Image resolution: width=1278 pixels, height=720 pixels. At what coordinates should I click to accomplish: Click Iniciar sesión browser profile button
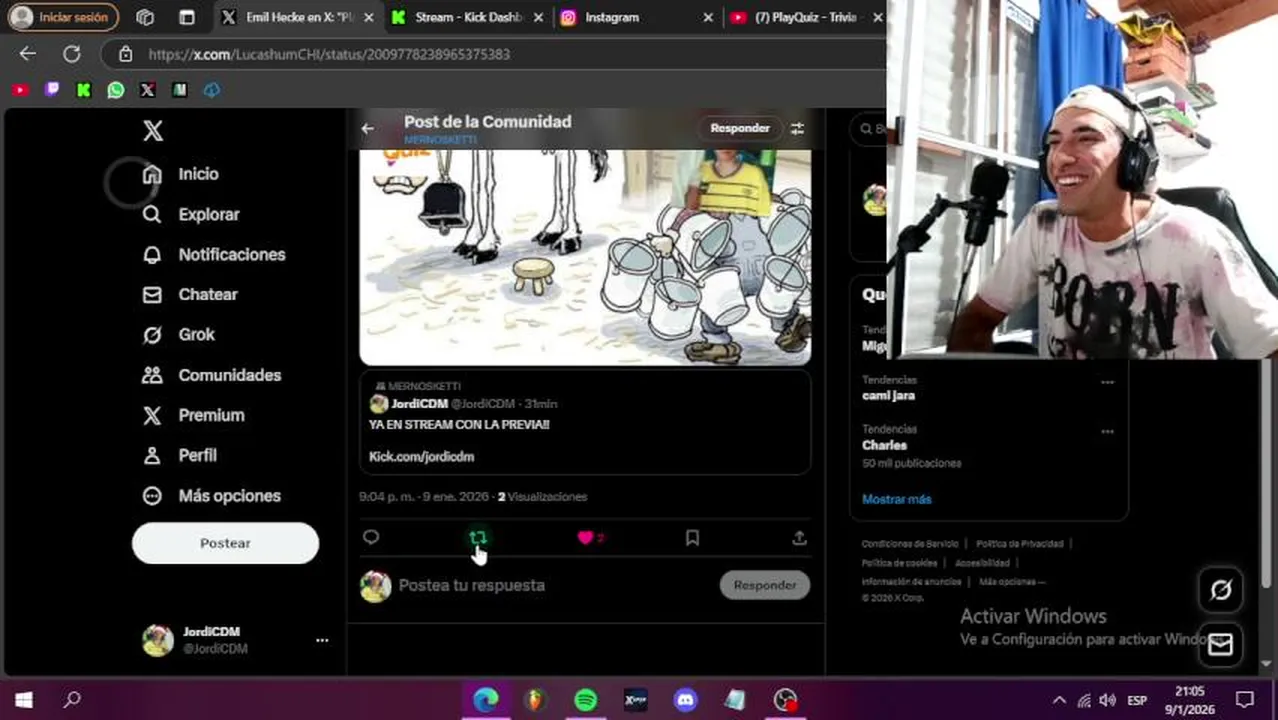click(62, 17)
